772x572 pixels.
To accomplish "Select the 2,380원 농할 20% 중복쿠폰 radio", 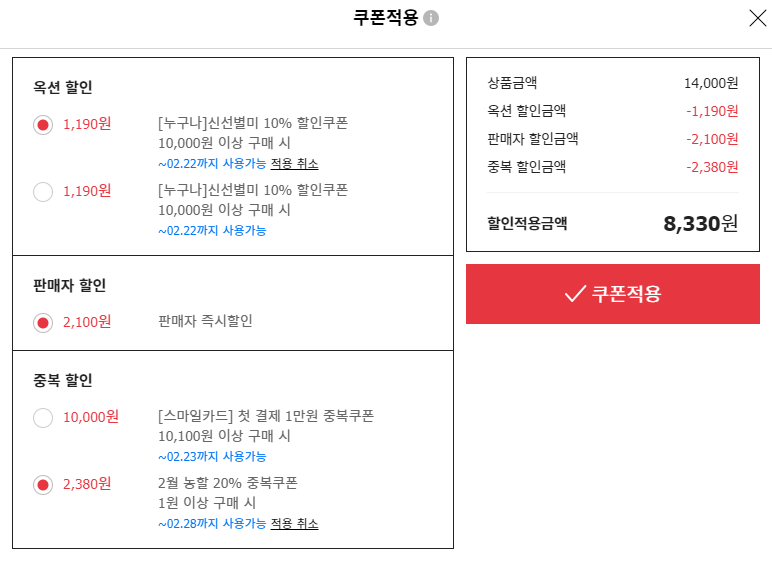I will (43, 485).
